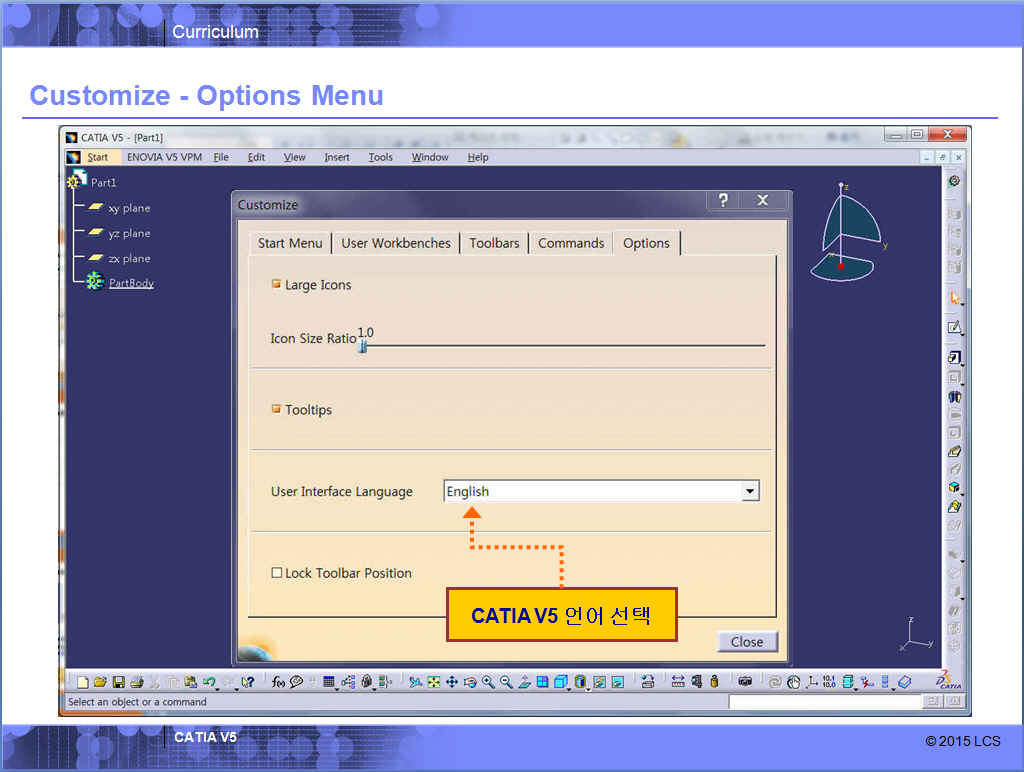Open the Formula f(x) tool
This screenshot has height=772, width=1024.
278,682
